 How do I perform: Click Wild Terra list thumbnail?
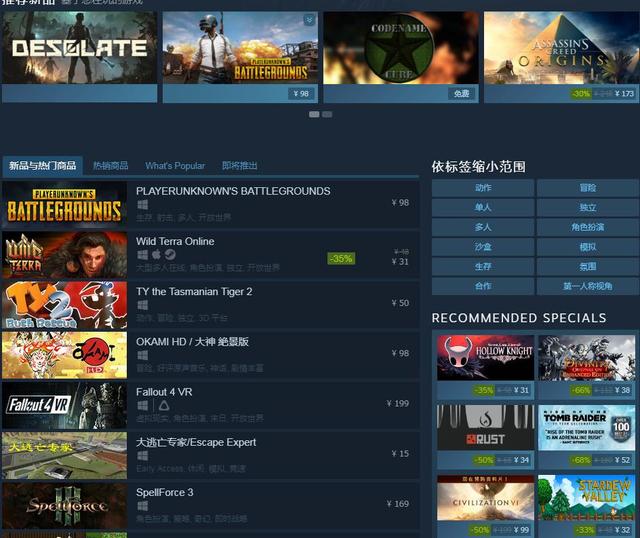point(64,255)
